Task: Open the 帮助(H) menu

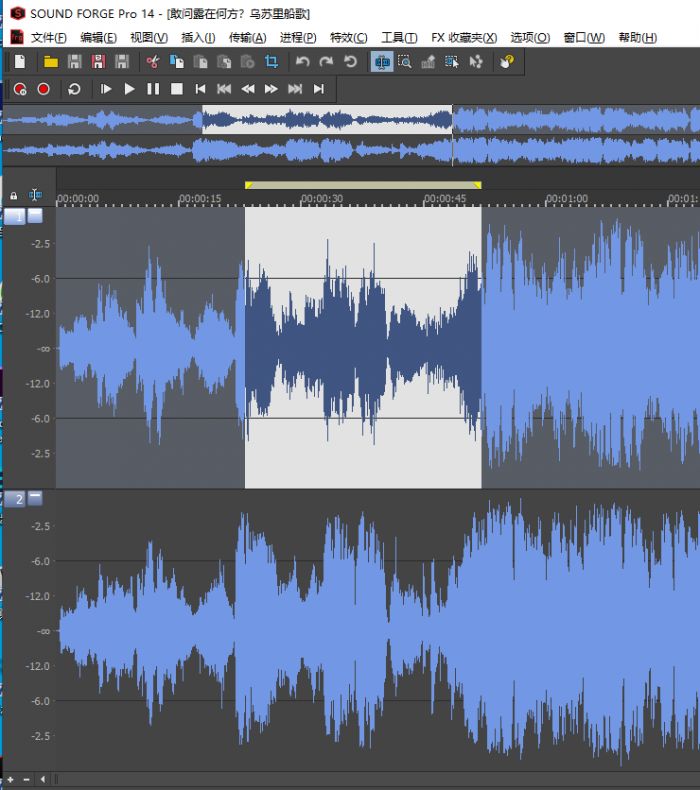Action: pos(638,38)
